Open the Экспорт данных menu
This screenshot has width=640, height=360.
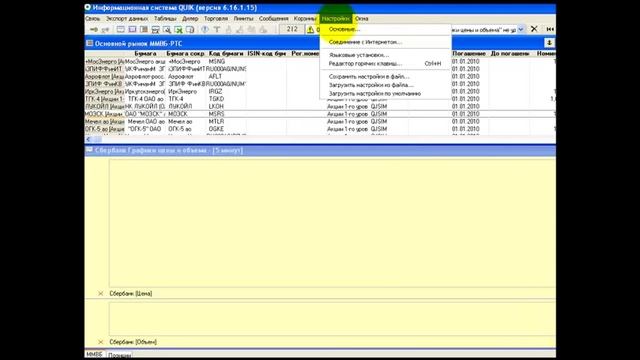(127, 19)
